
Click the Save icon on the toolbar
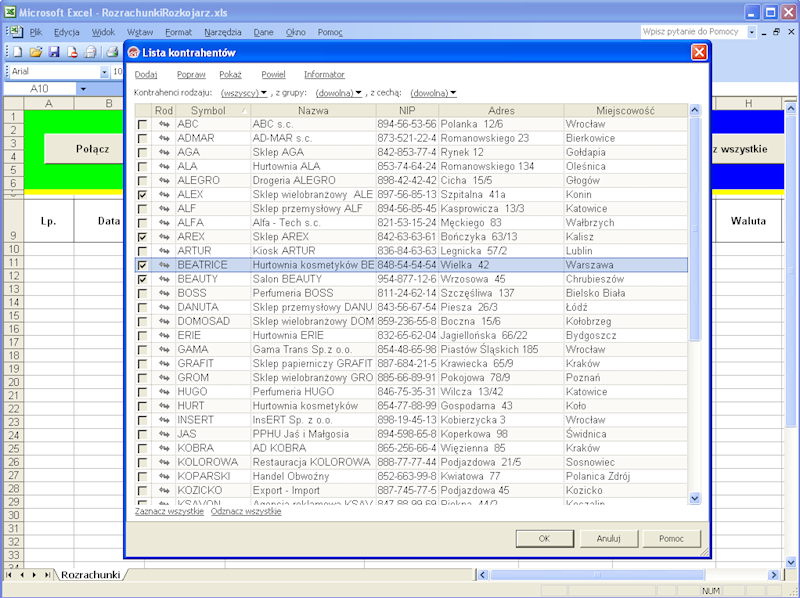[x=55, y=51]
